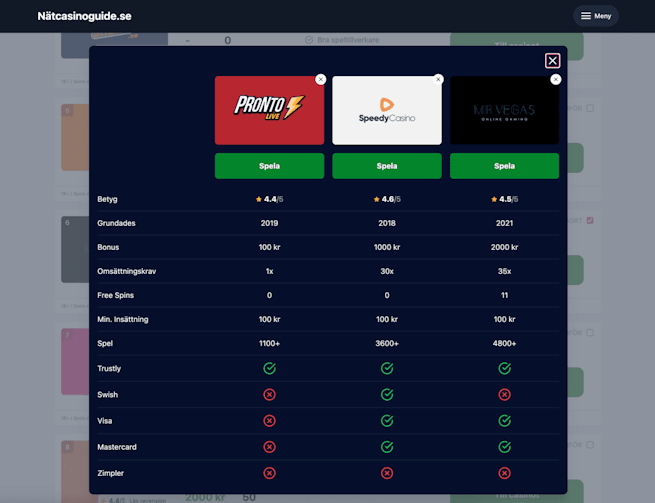This screenshot has height=503, width=655.
Task: Click Trustly check icon for SpeedyCasino
Action: click(x=387, y=368)
